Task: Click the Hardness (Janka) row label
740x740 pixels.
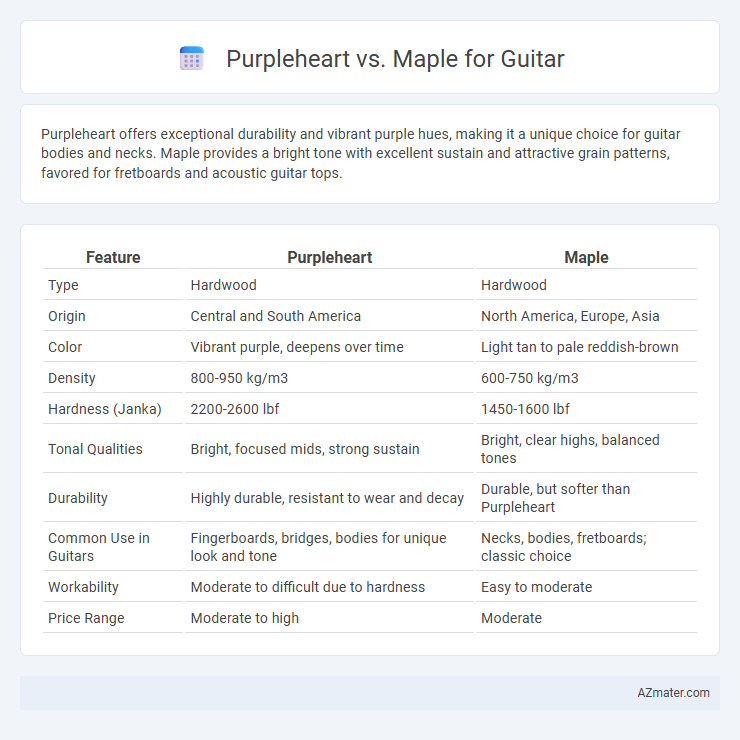Action: click(x=105, y=409)
